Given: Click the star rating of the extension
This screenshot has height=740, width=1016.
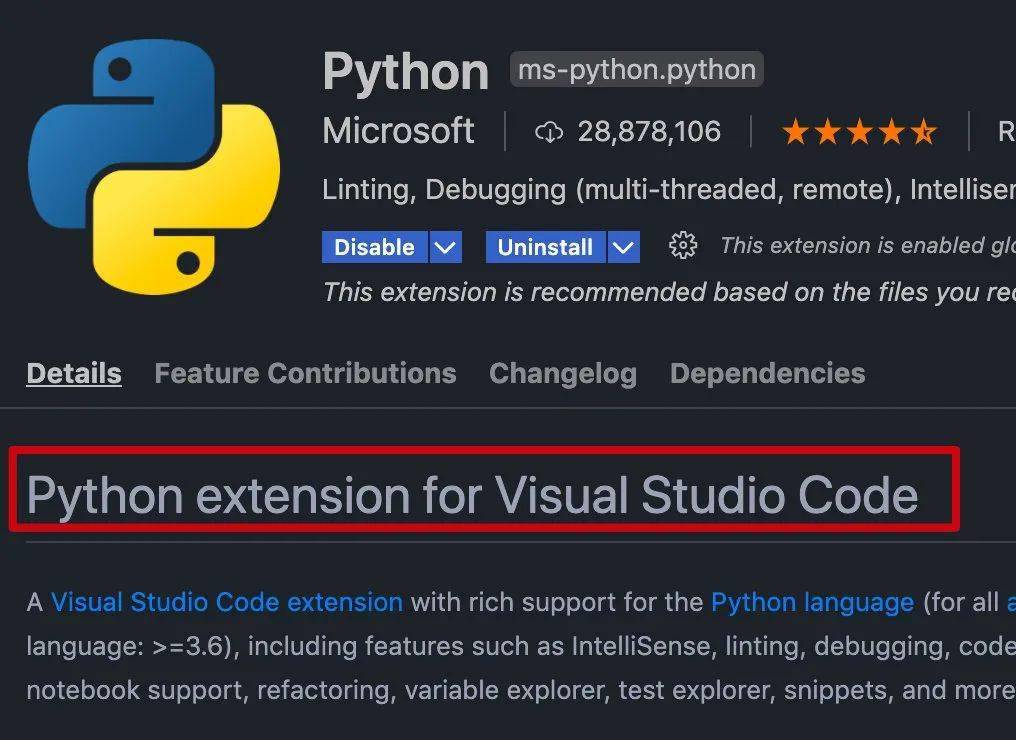Looking at the screenshot, I should pos(859,132).
